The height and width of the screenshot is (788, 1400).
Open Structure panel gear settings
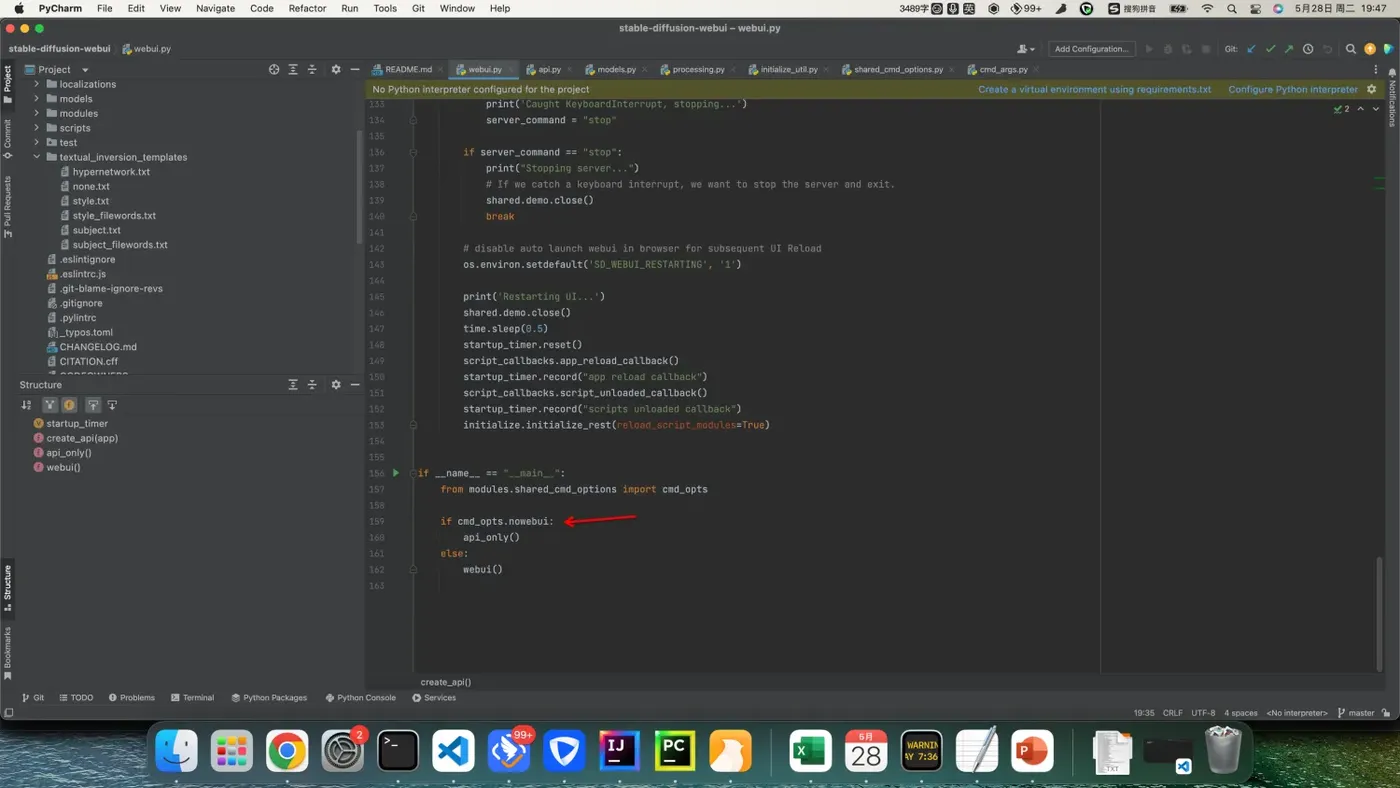(x=336, y=385)
